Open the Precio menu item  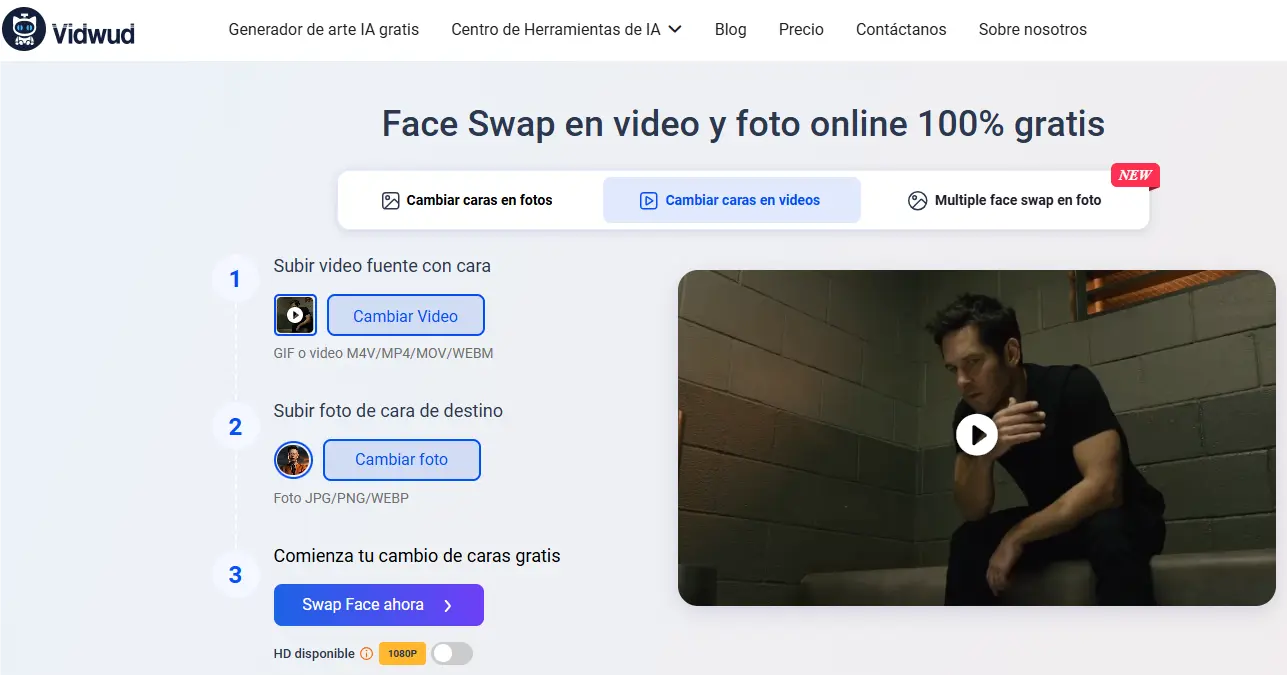click(800, 29)
